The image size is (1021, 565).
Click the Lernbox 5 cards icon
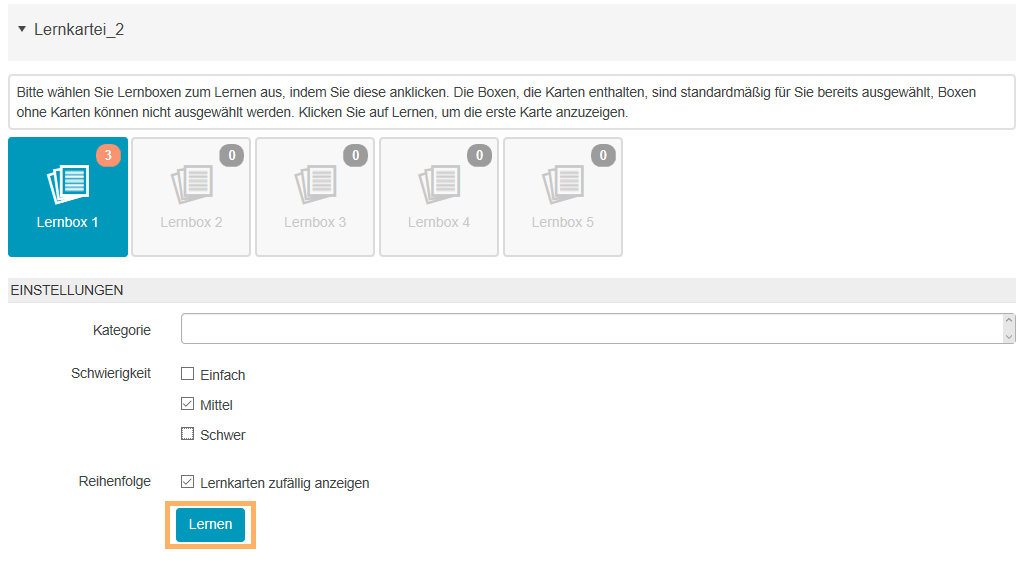[x=563, y=183]
